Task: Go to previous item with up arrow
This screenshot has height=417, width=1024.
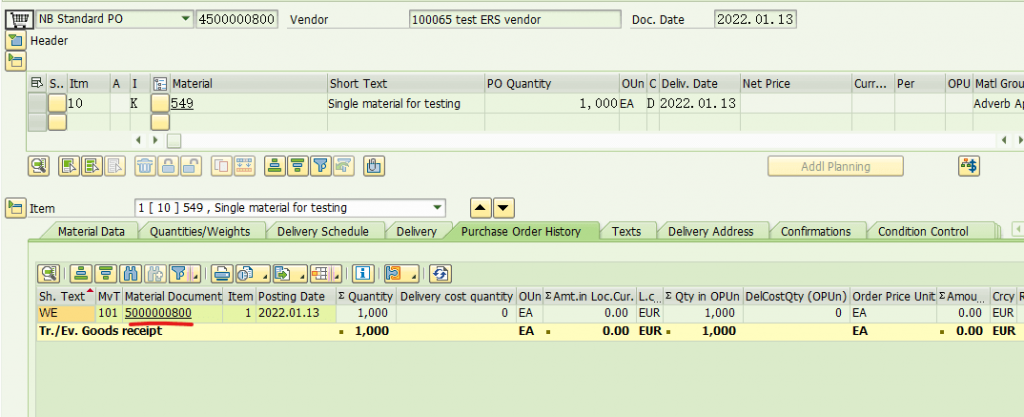Action: pos(481,208)
